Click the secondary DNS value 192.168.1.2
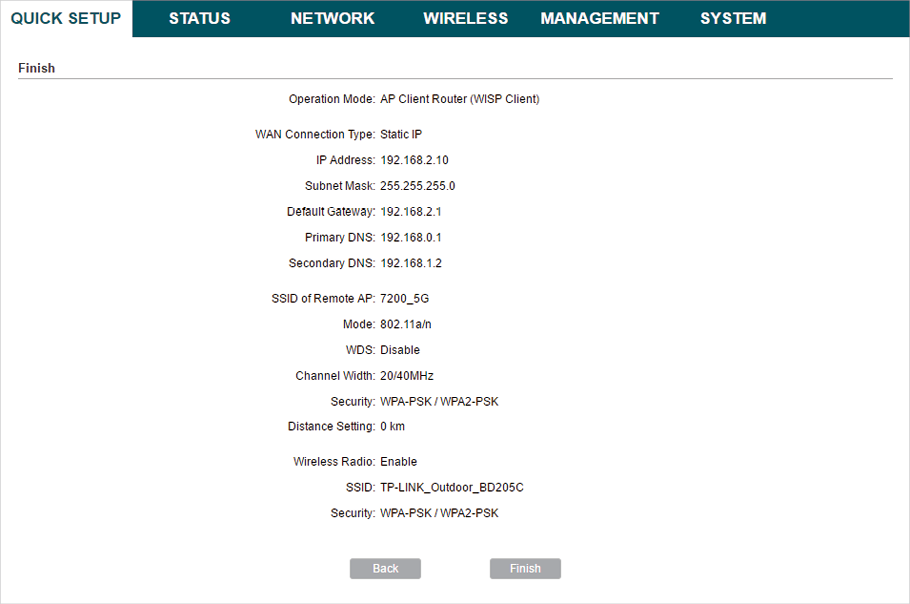910x604 pixels. [410, 264]
